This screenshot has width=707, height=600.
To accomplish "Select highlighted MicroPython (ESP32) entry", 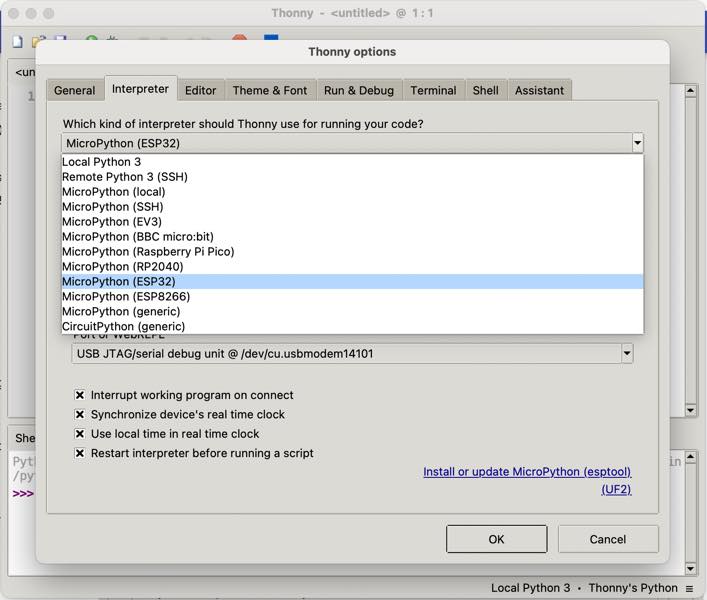I will tap(352, 281).
